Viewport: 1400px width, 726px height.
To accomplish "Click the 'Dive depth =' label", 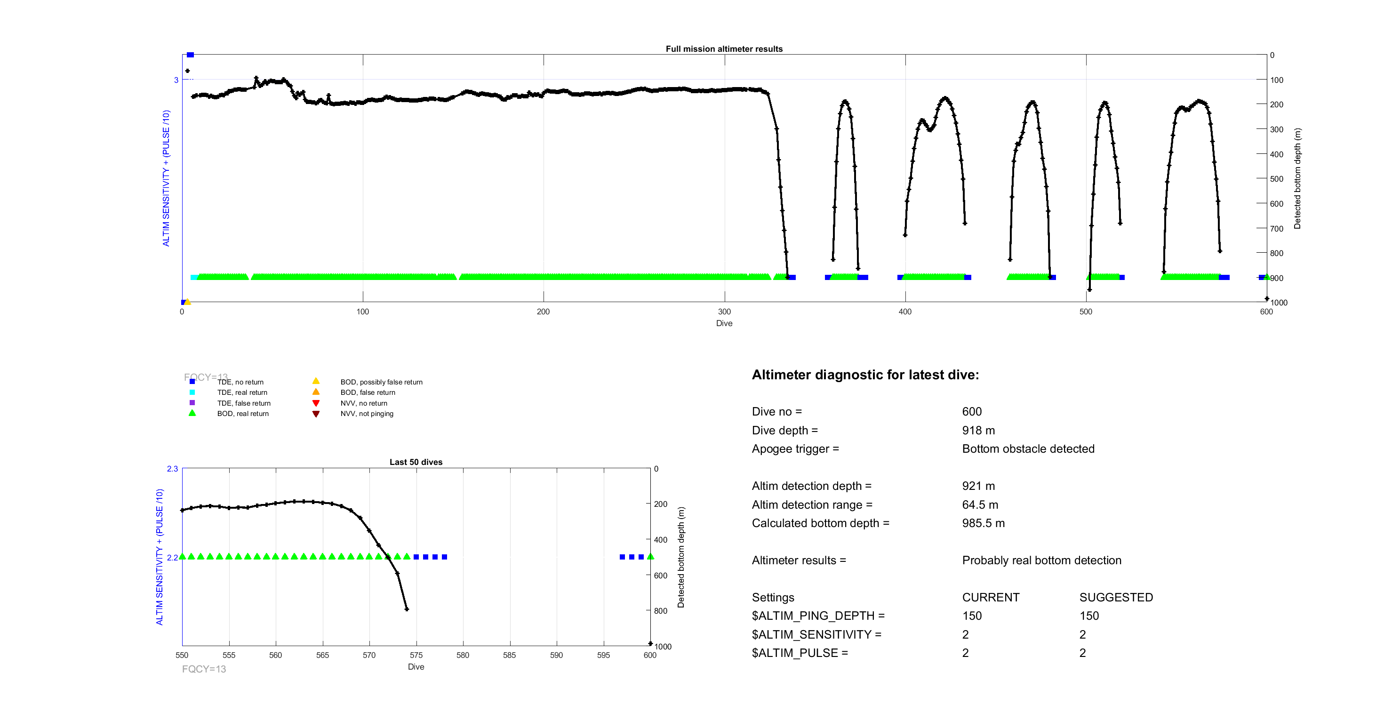I will 785,431.
